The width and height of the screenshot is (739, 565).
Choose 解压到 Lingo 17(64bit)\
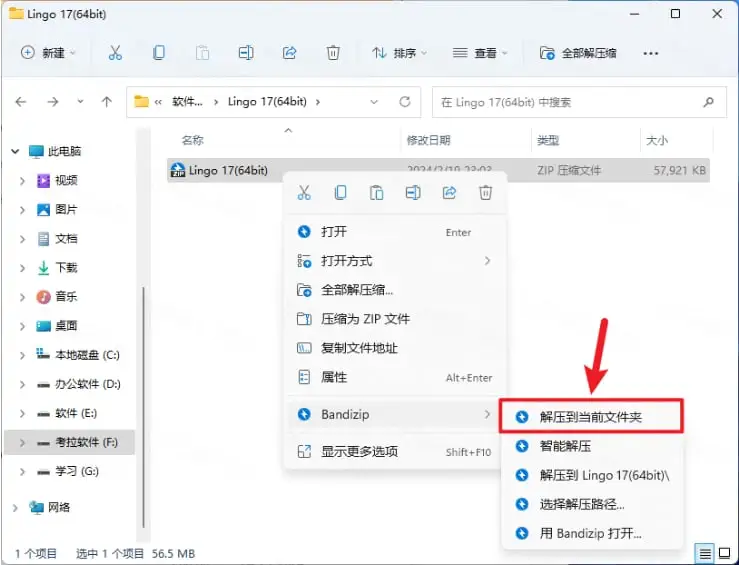pos(591,475)
